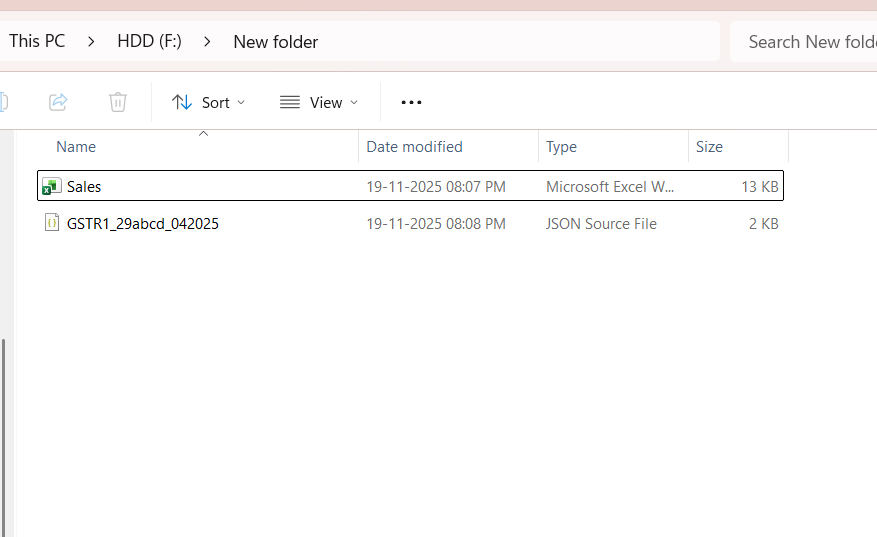Screen dimensions: 877x537
Task: Click the 2 KB size cell
Action: 763,224
